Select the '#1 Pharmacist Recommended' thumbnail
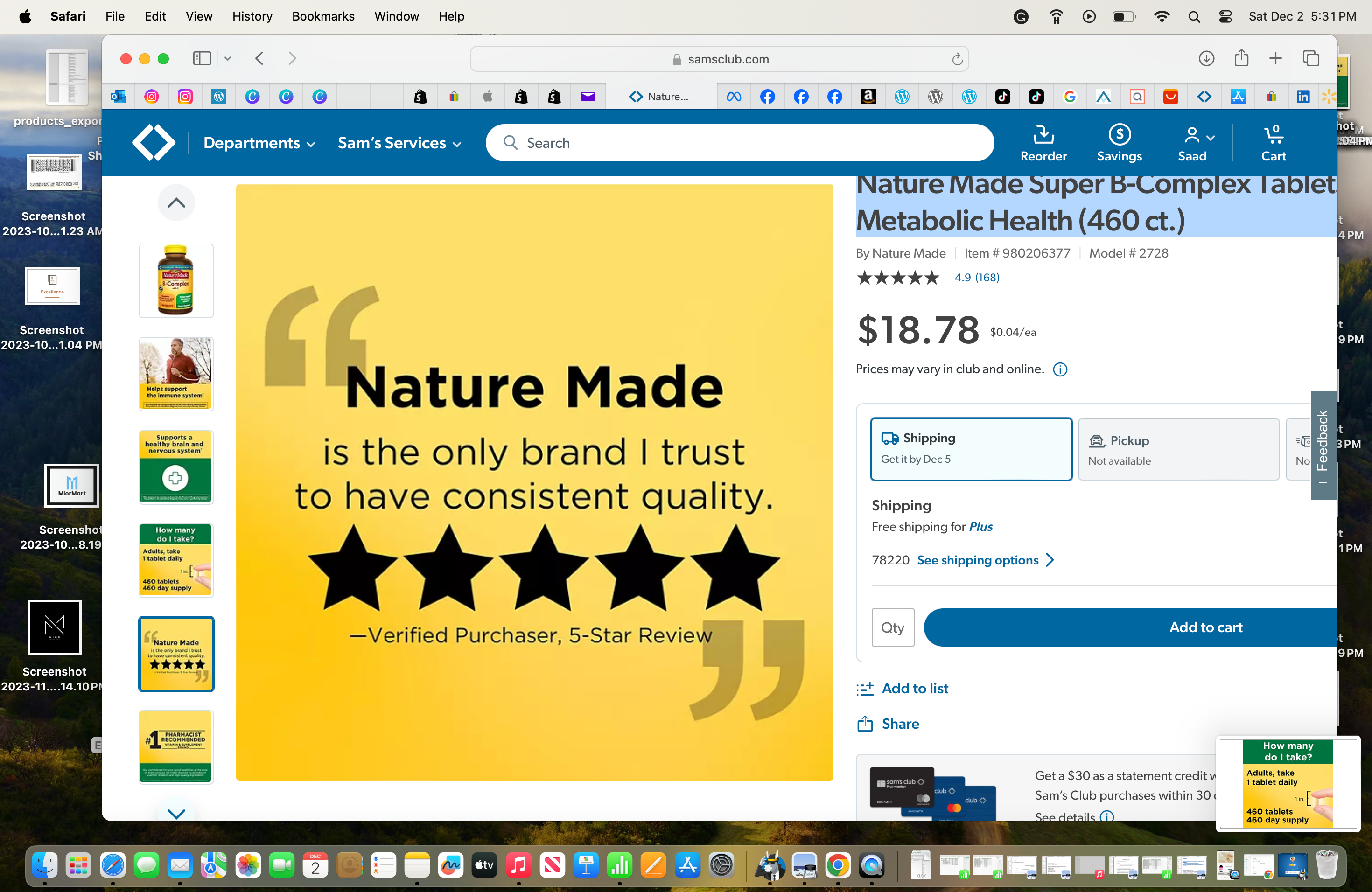 (x=176, y=747)
